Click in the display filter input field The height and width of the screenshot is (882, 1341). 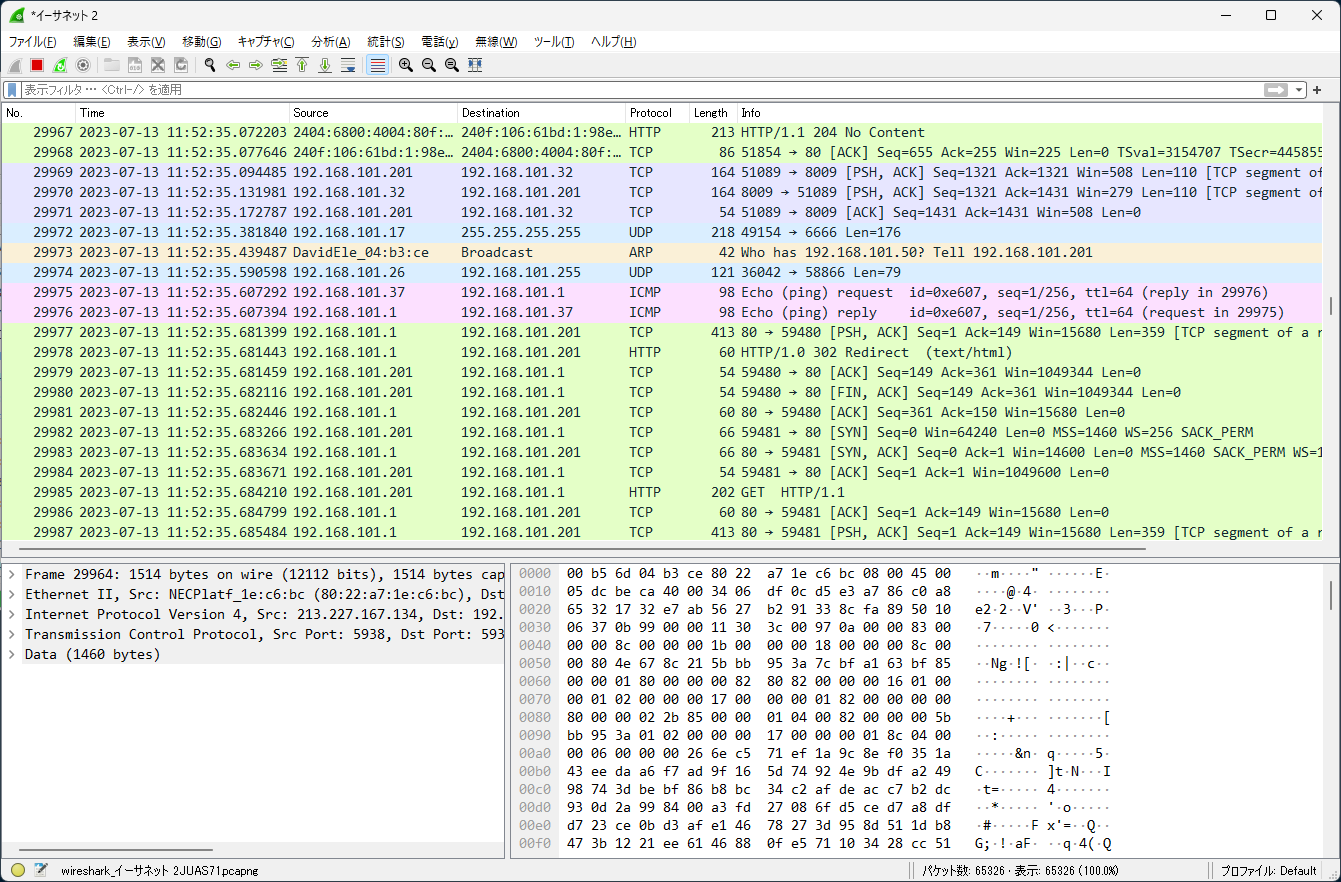640,90
